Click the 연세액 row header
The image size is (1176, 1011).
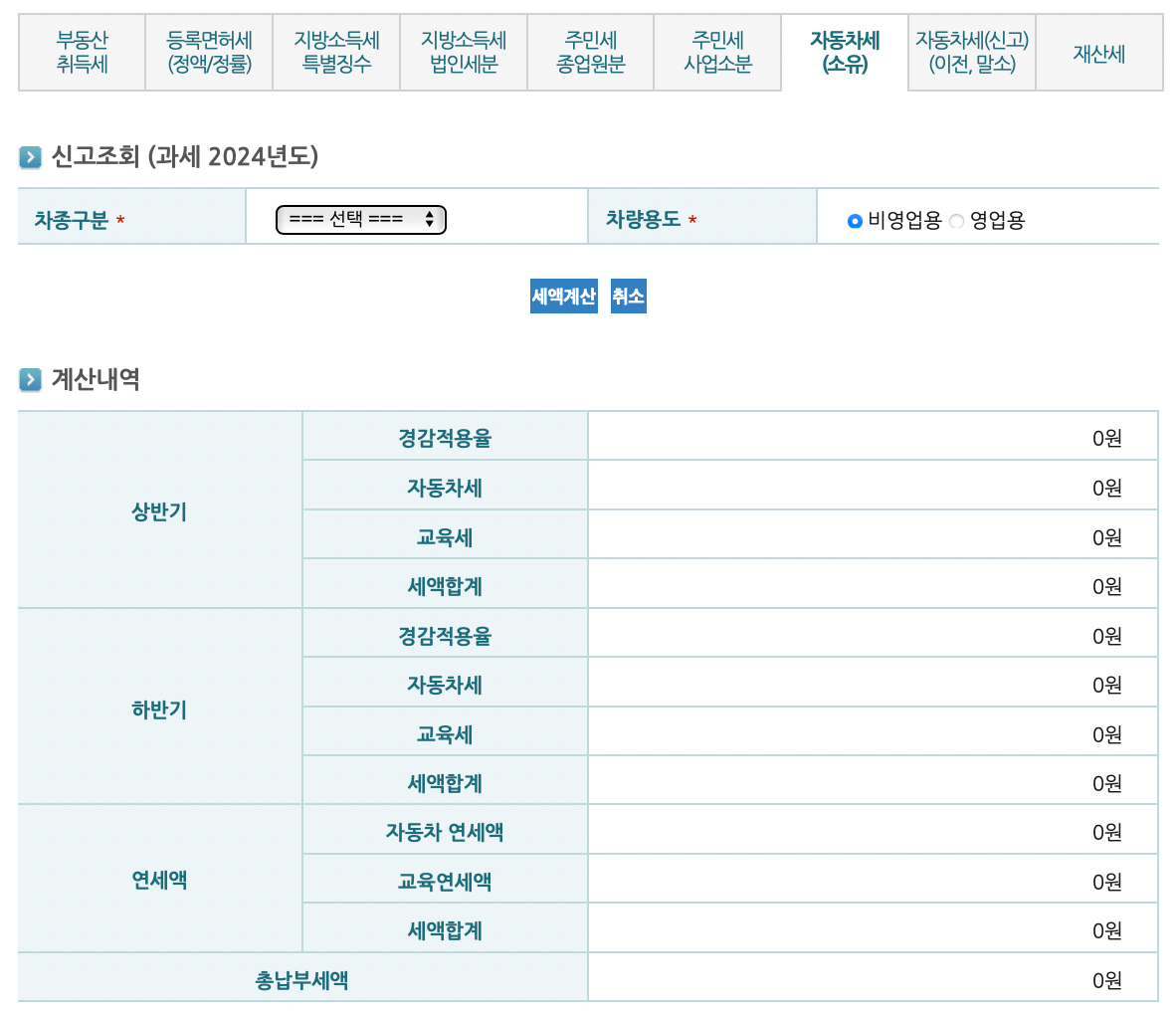[x=160, y=879]
